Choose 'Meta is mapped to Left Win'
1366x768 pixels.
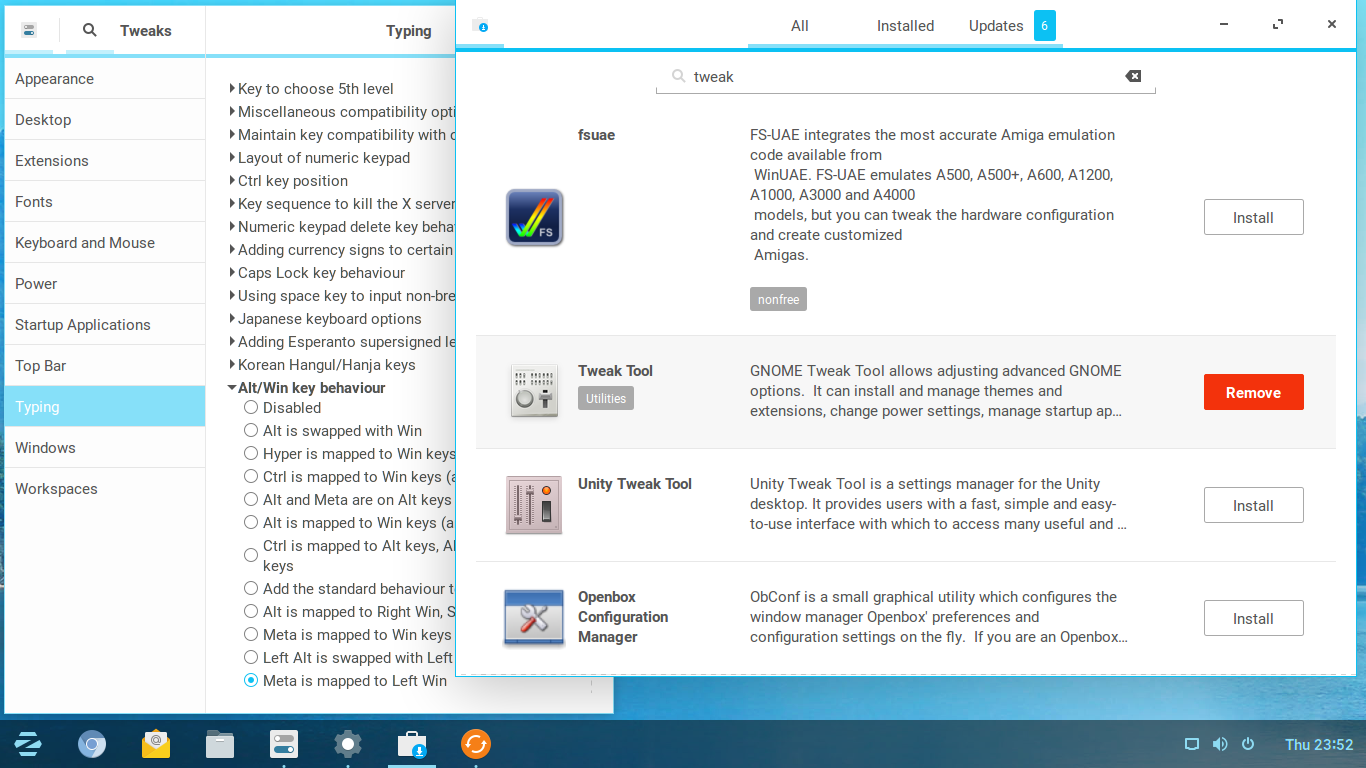(251, 681)
